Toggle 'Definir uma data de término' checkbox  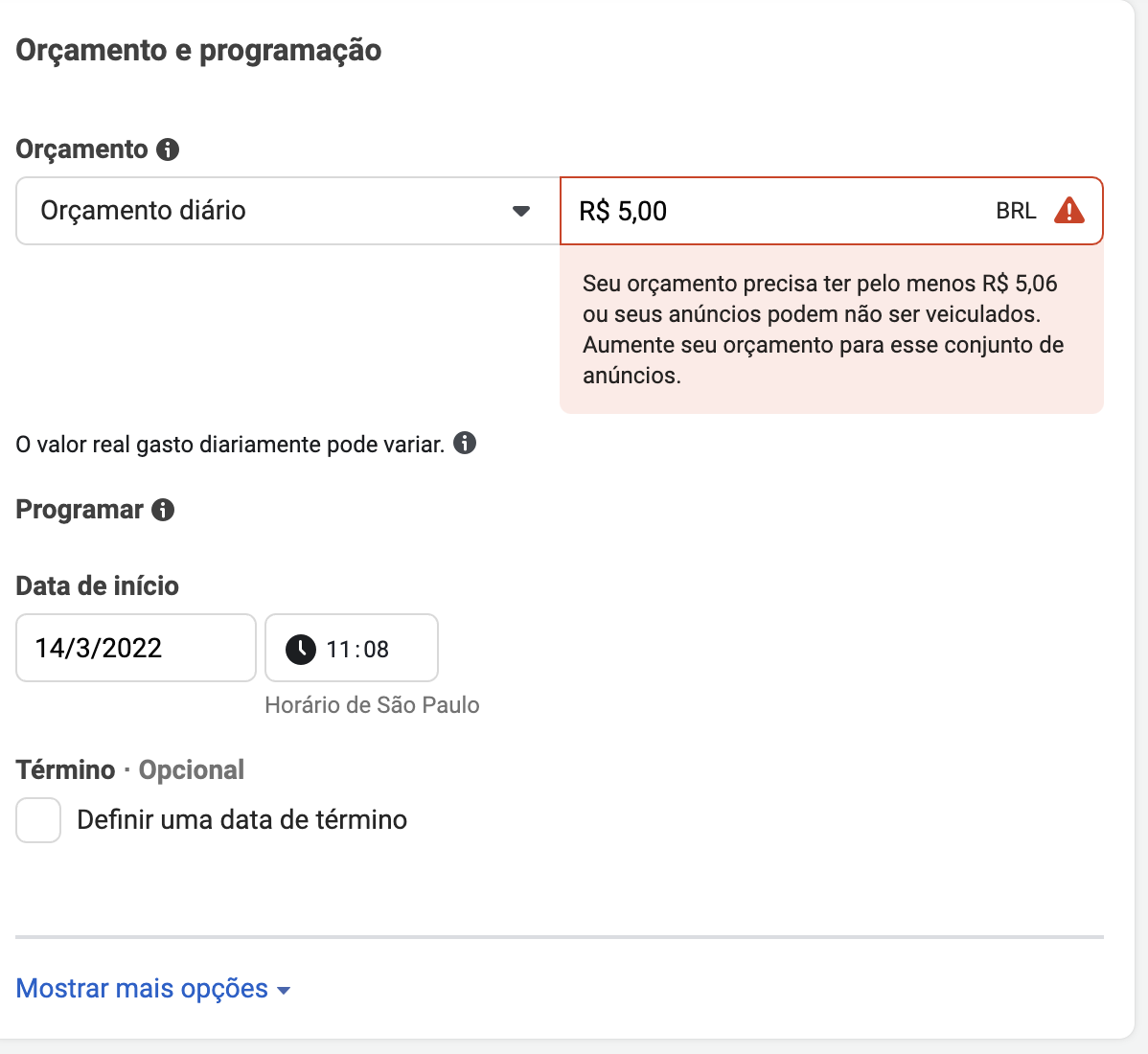coord(38,820)
